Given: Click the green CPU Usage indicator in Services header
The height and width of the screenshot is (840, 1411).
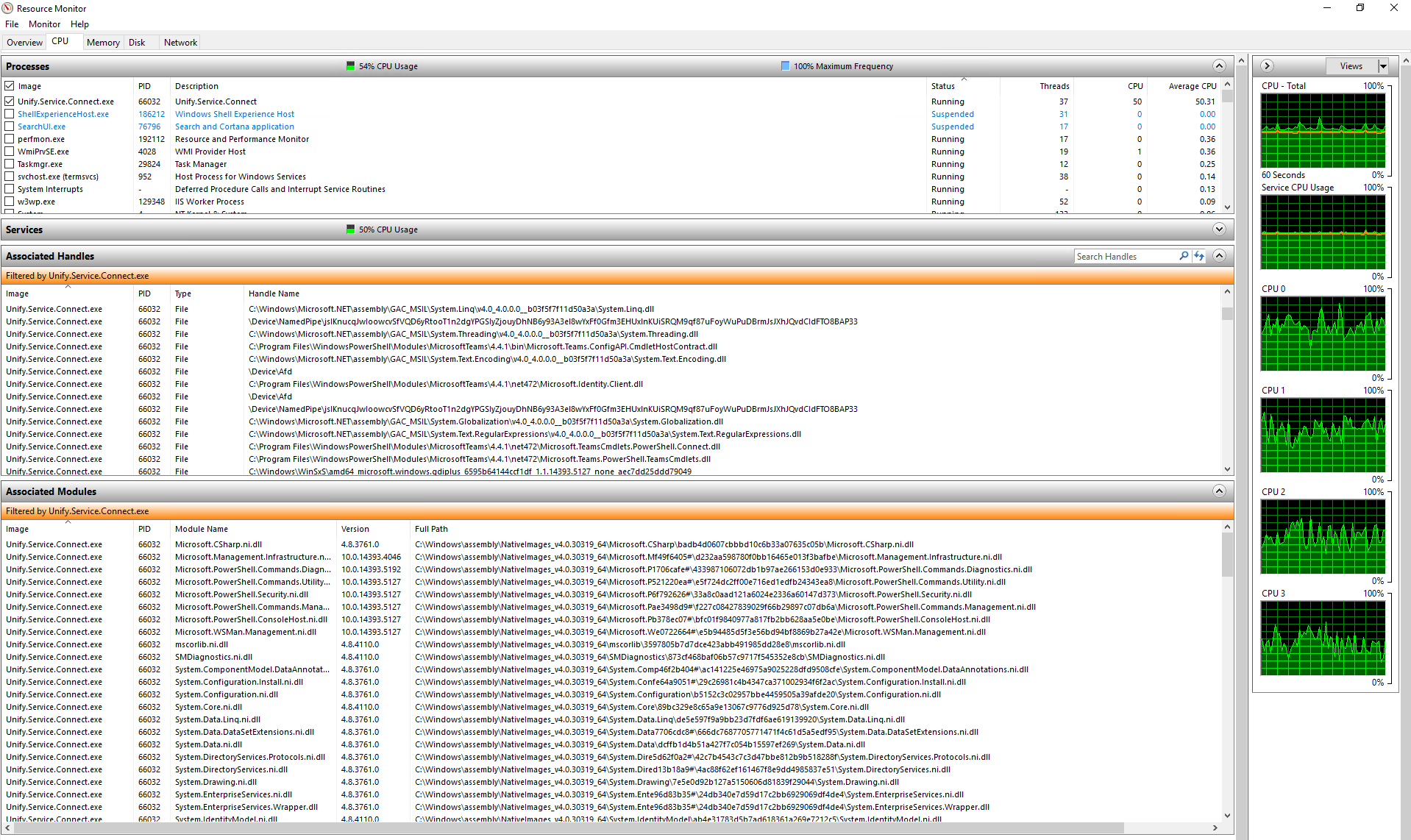Looking at the screenshot, I should pos(351,229).
